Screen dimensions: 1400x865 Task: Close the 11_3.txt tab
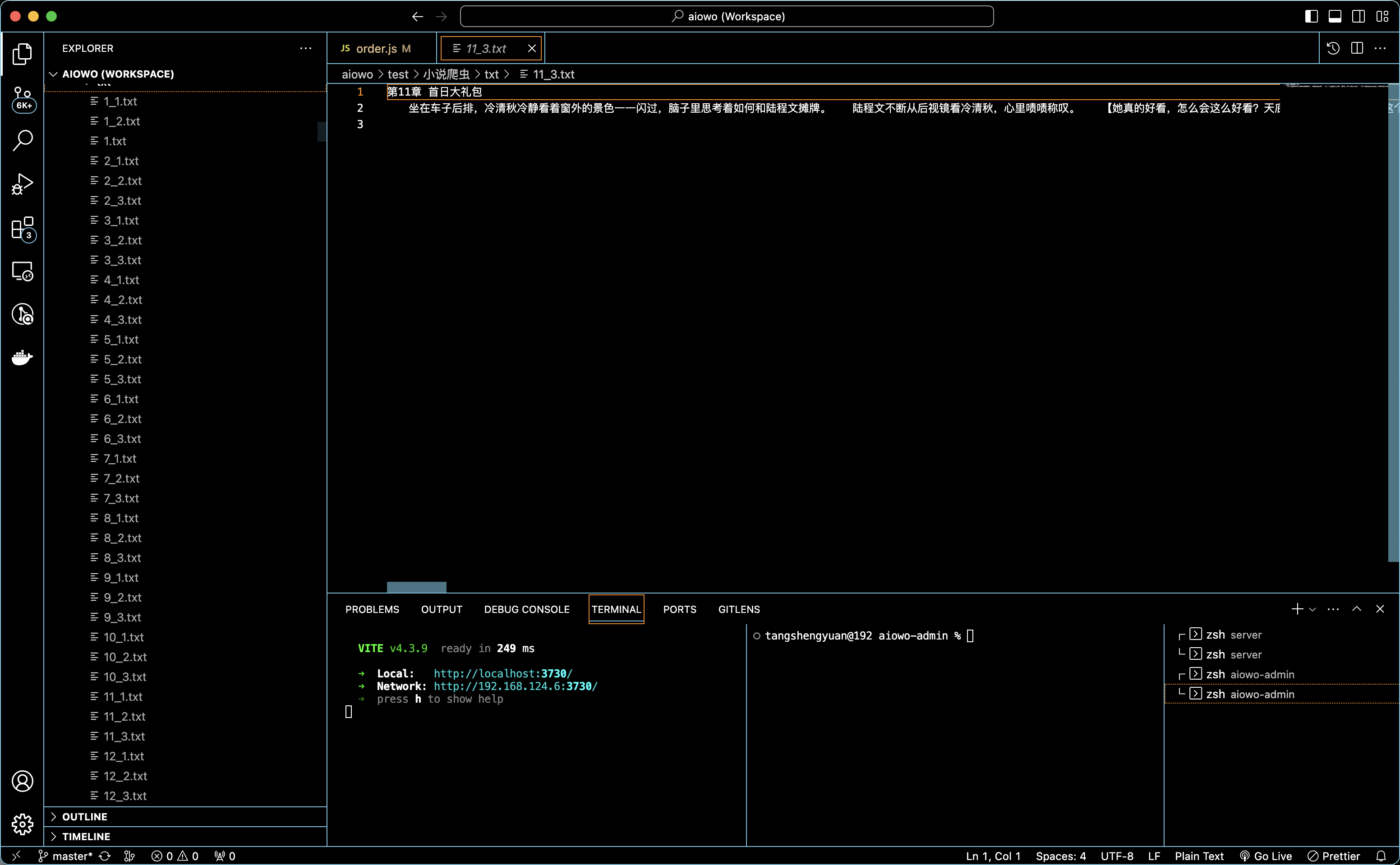click(x=532, y=48)
